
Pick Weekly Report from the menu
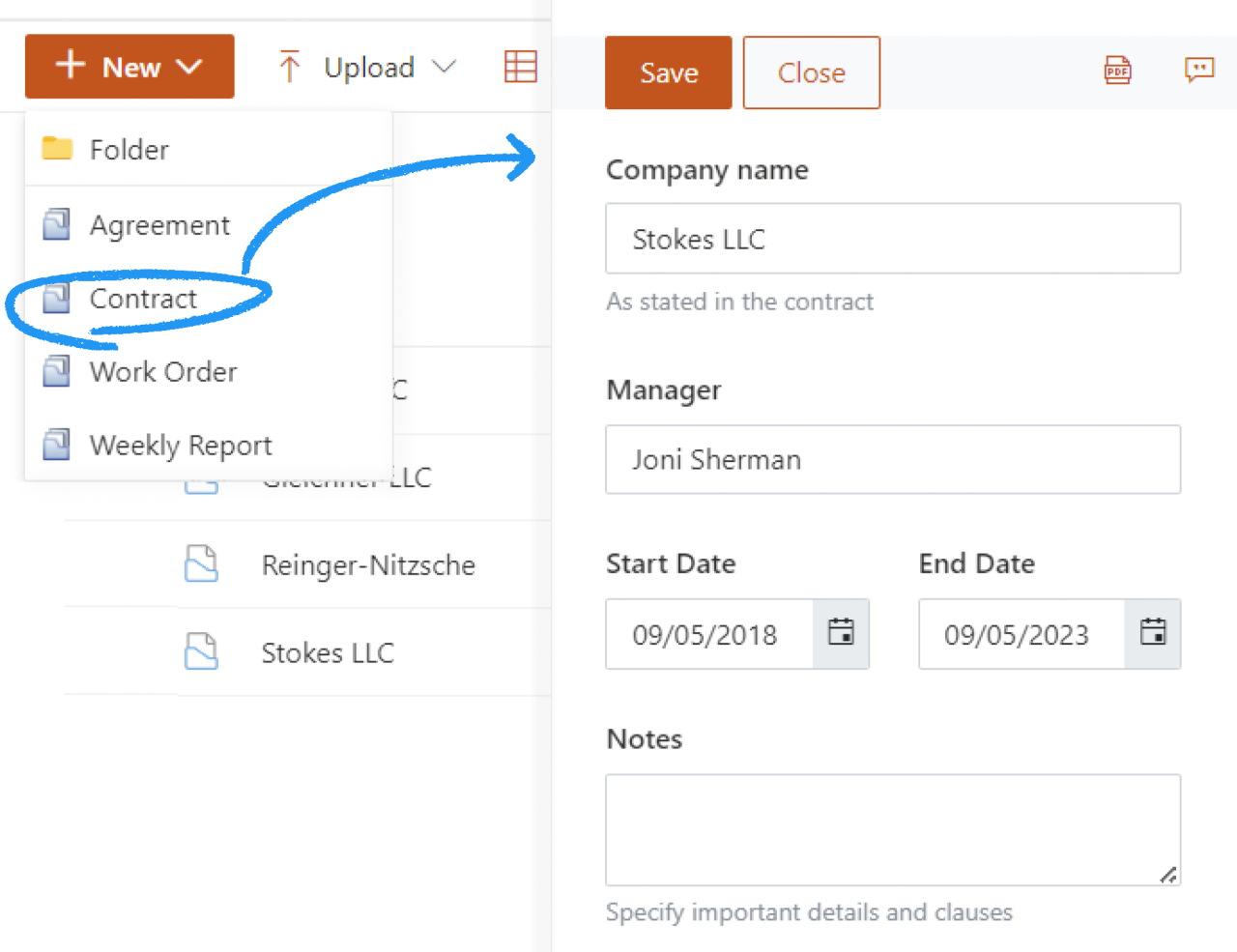(x=181, y=446)
